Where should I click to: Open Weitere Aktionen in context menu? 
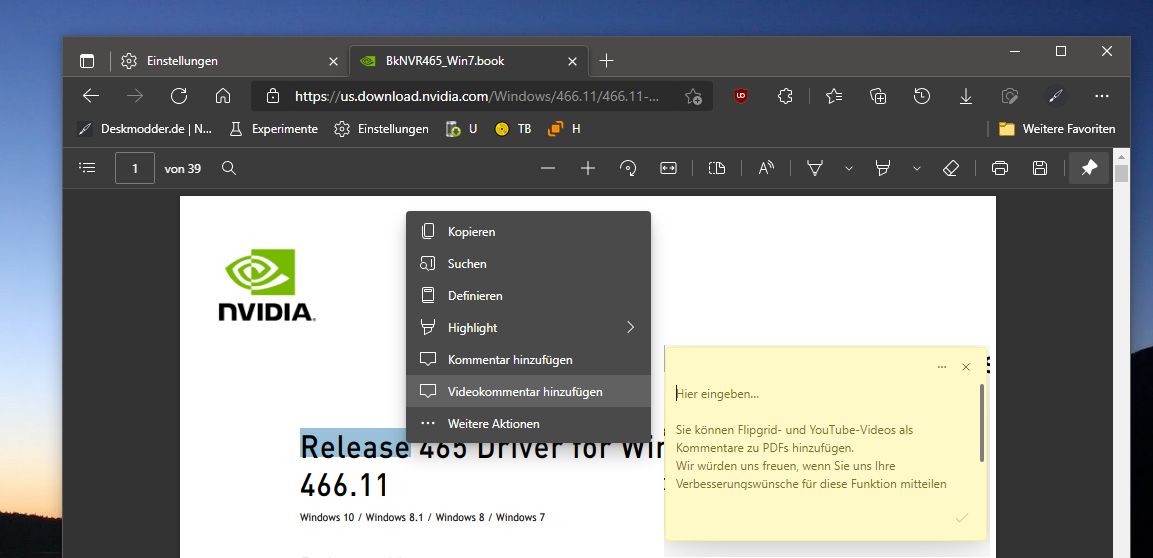point(528,423)
